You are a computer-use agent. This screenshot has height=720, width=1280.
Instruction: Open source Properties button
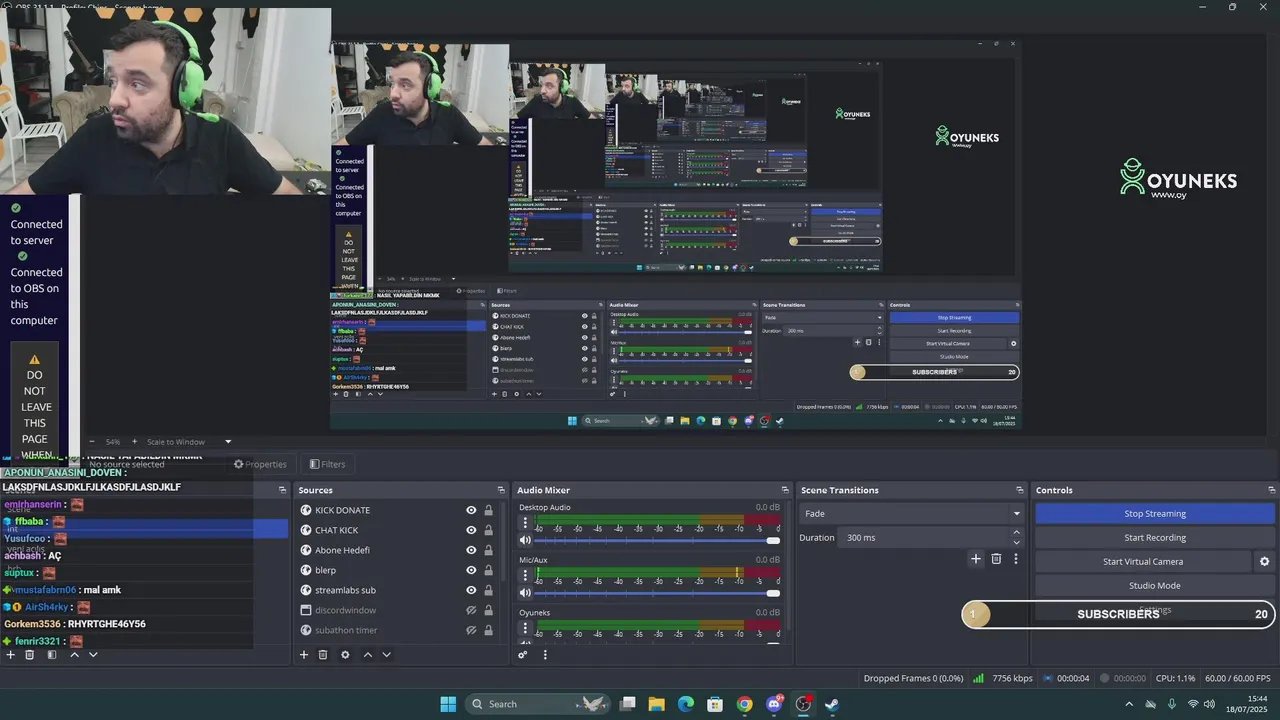(260, 464)
